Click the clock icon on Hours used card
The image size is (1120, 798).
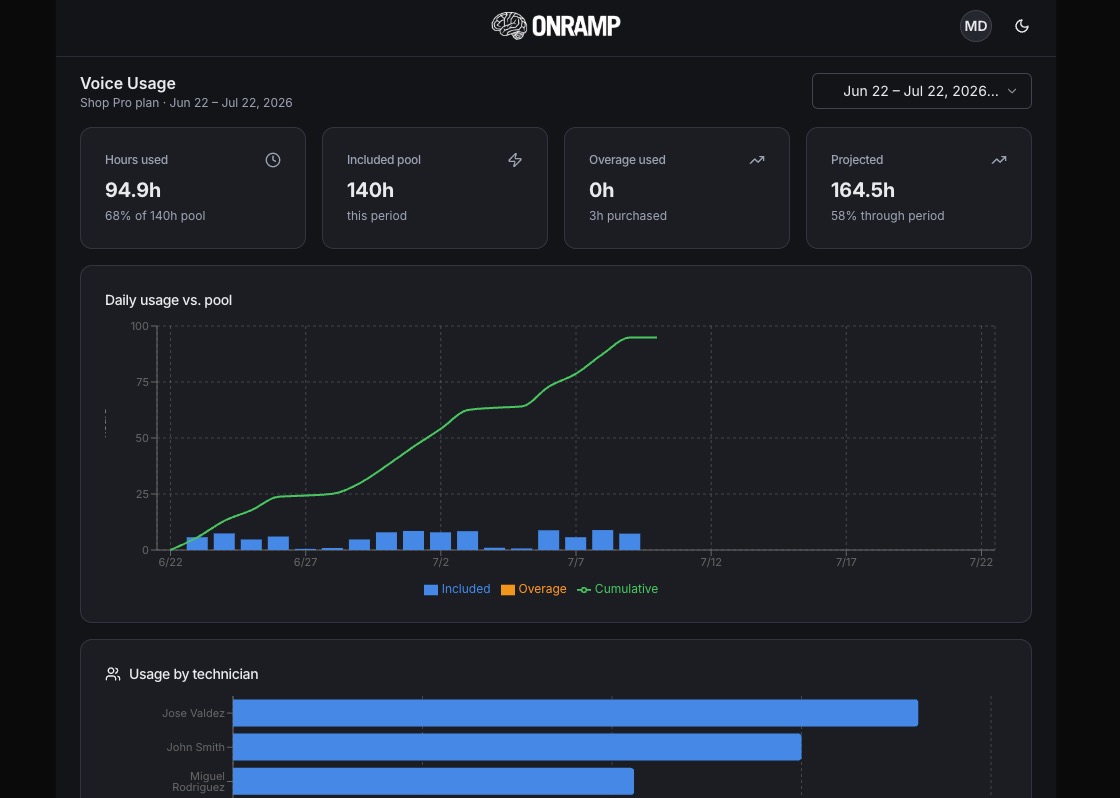click(x=273, y=160)
